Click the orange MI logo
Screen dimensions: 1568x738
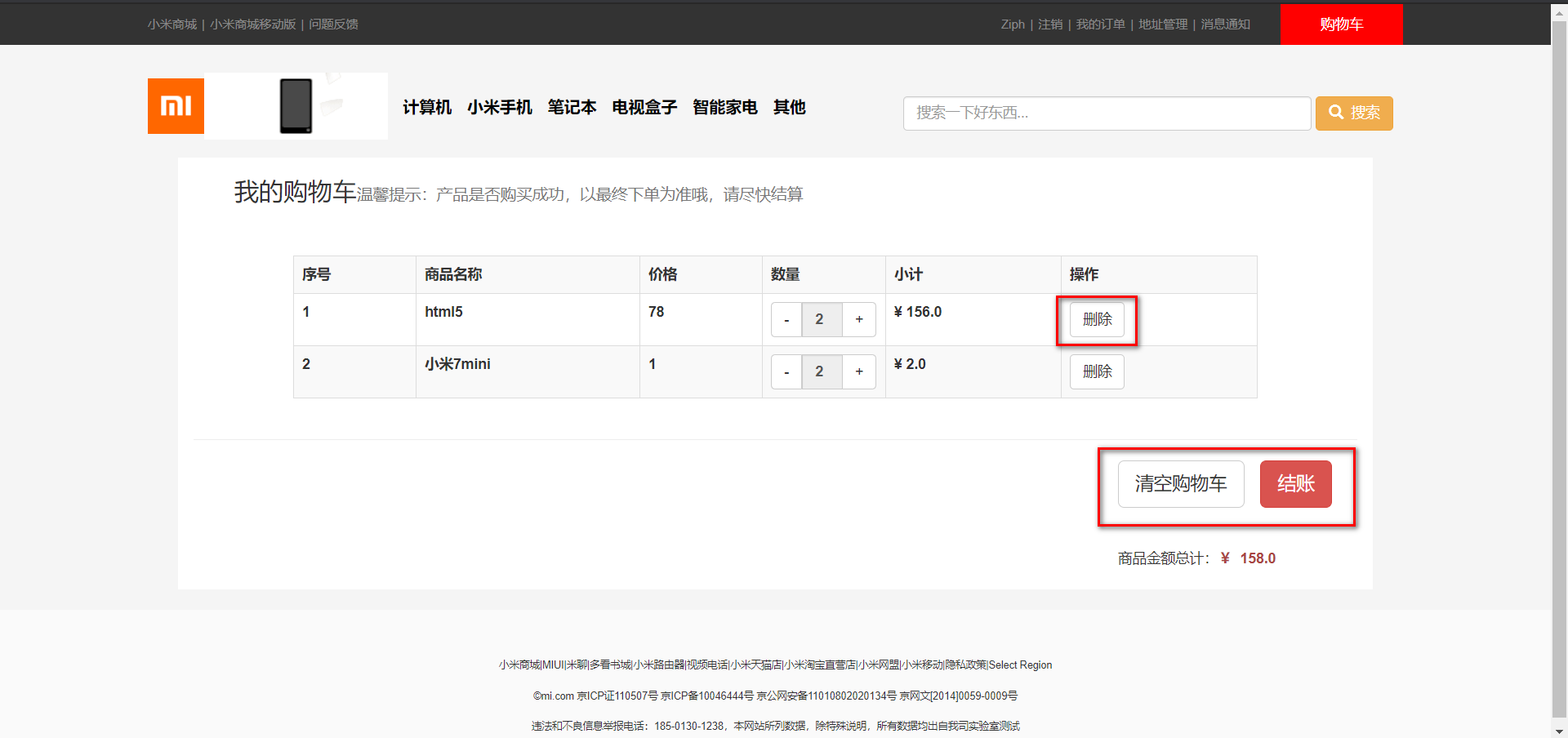(x=176, y=106)
